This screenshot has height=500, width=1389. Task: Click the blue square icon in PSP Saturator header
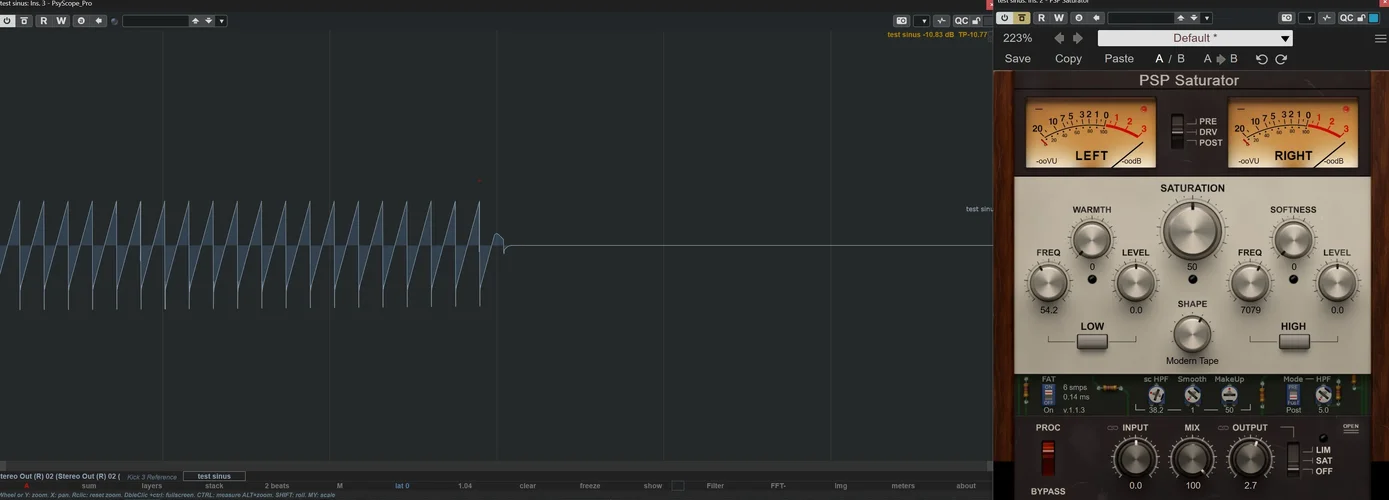(1374, 18)
